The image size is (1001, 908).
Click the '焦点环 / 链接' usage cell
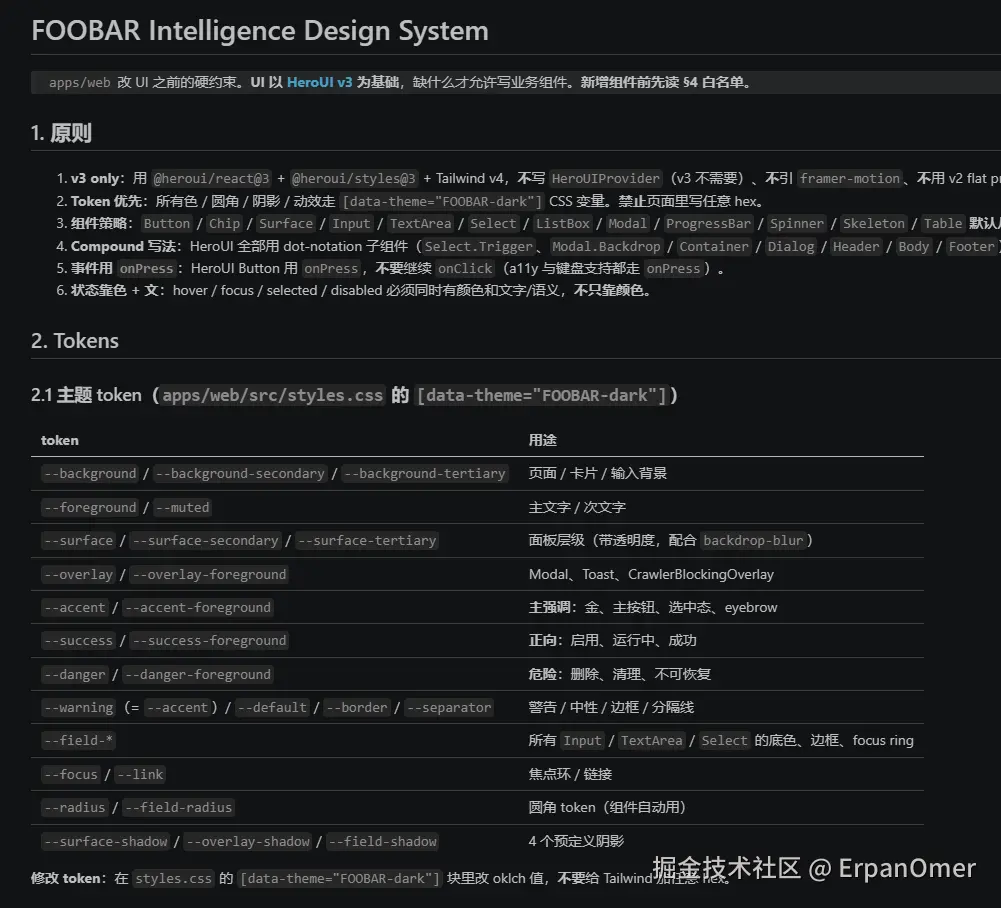tap(570, 775)
